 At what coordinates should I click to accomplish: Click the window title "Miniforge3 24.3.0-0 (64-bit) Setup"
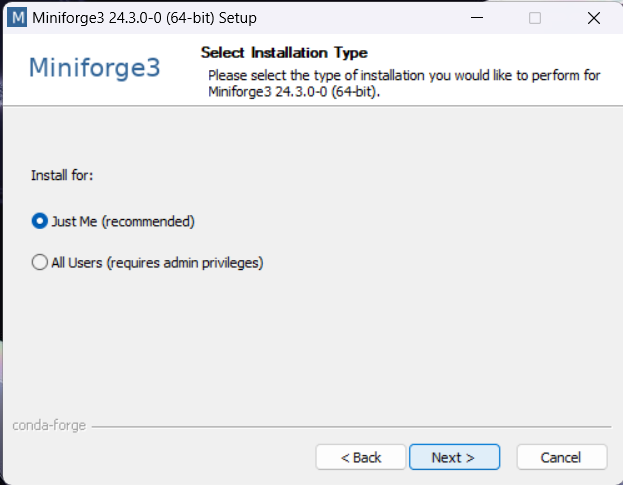(x=144, y=17)
